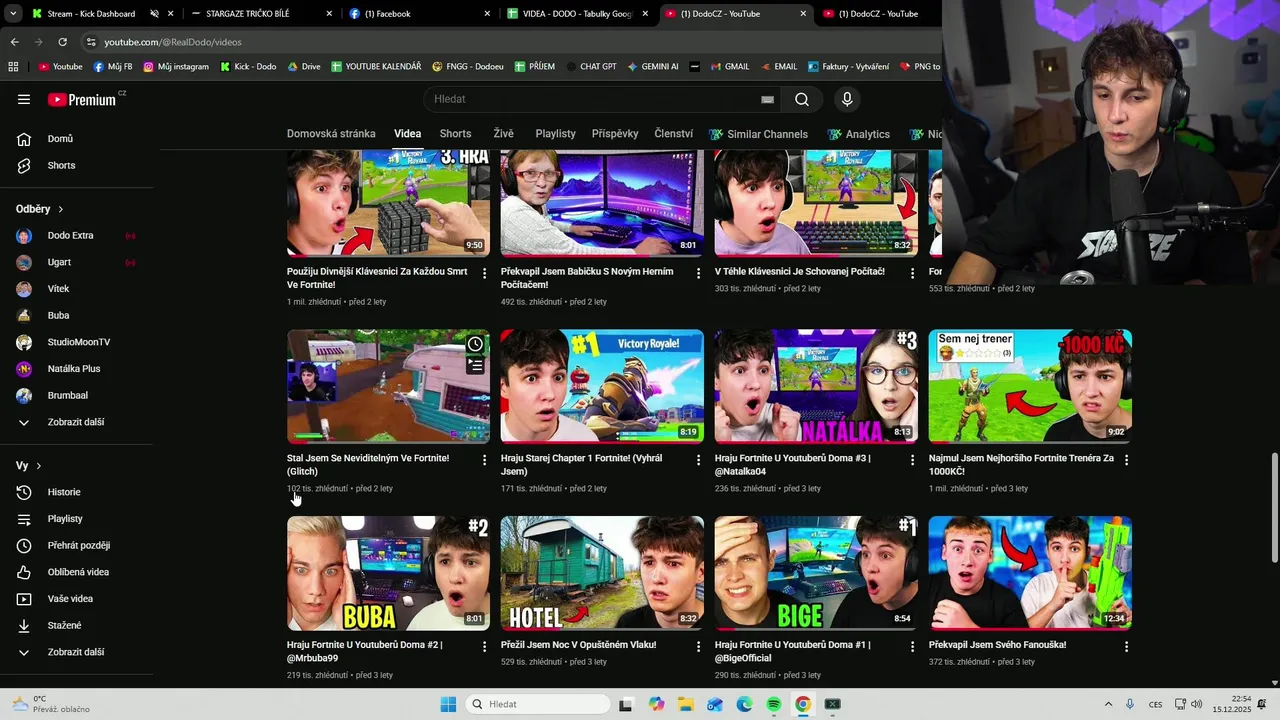Switch to Členství channel tab

point(674,134)
